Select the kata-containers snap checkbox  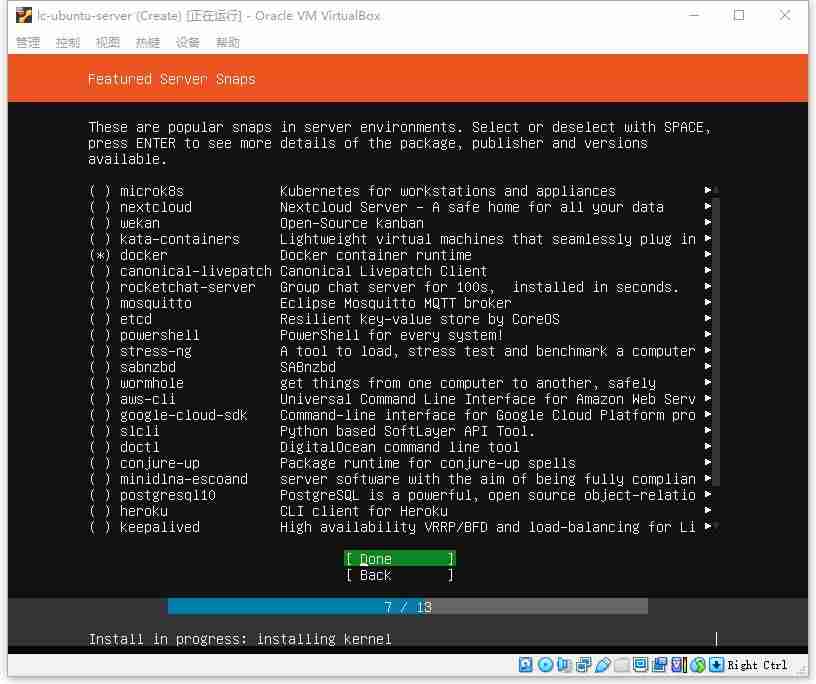point(100,239)
